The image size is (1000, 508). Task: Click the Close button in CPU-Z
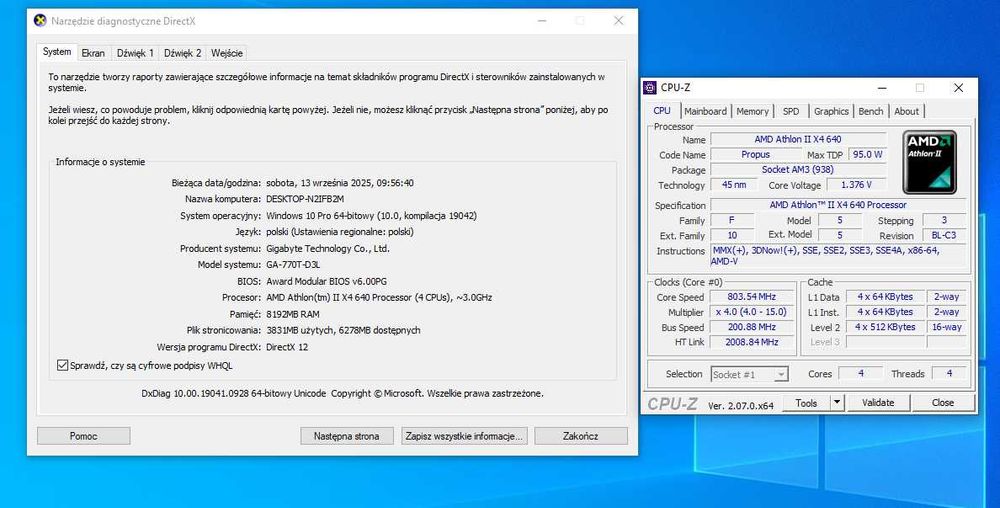943,403
